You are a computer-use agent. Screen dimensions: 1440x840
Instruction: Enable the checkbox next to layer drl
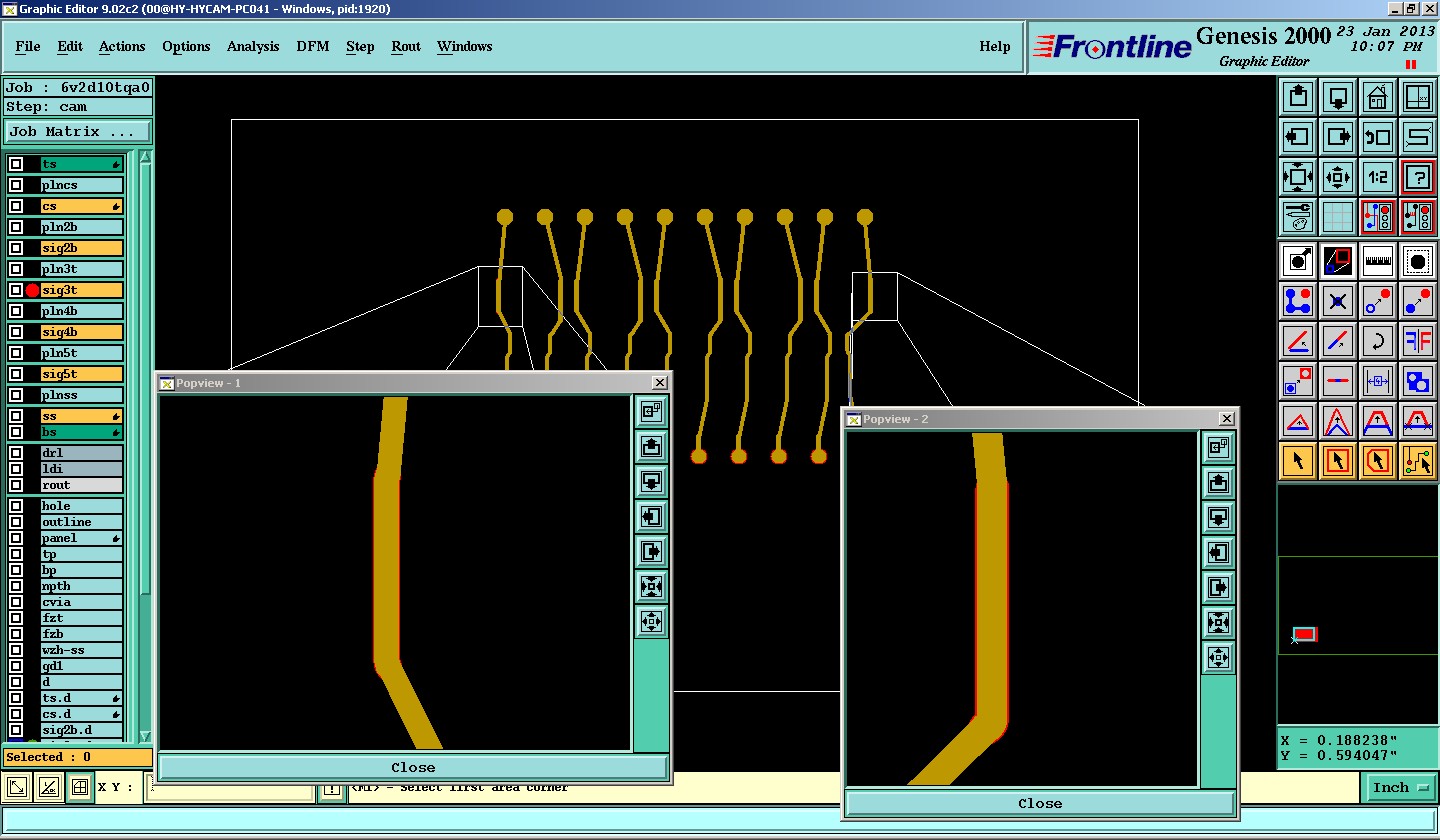pos(16,453)
